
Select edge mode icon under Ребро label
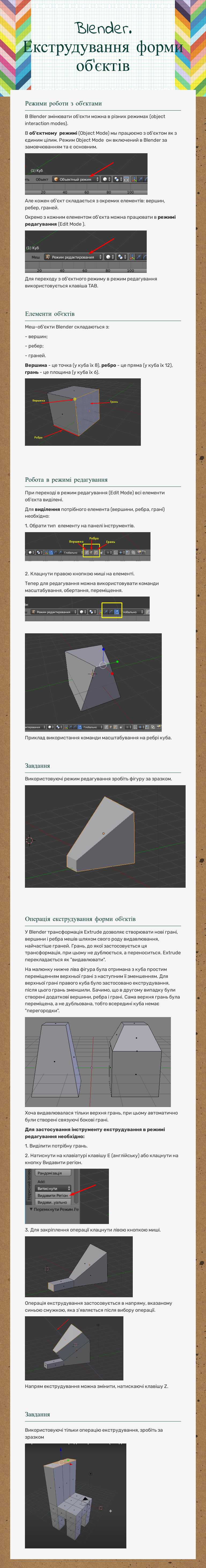pyautogui.click(x=91, y=553)
